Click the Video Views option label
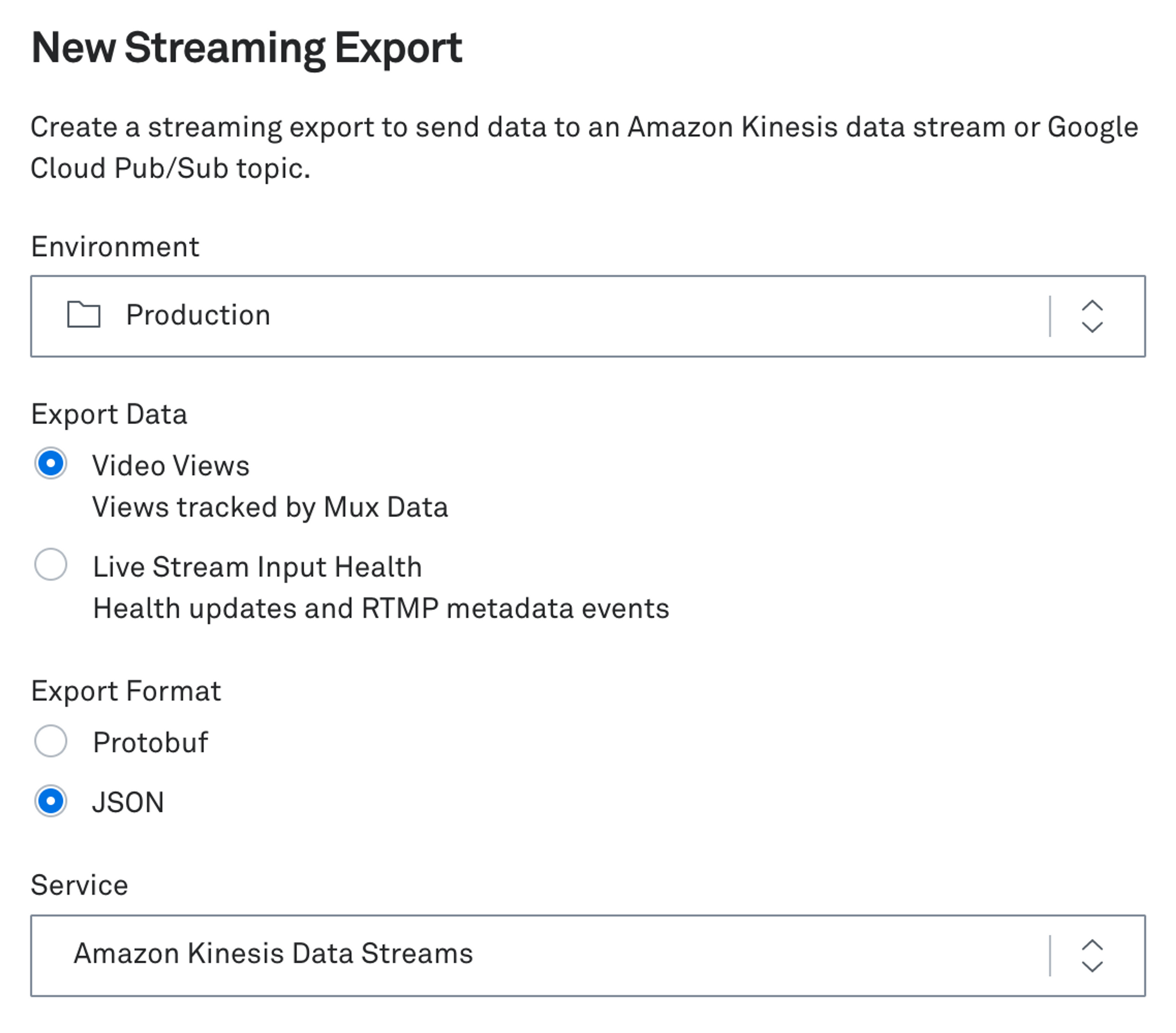Image resolution: width=1176 pixels, height=1033 pixels. pos(171,465)
